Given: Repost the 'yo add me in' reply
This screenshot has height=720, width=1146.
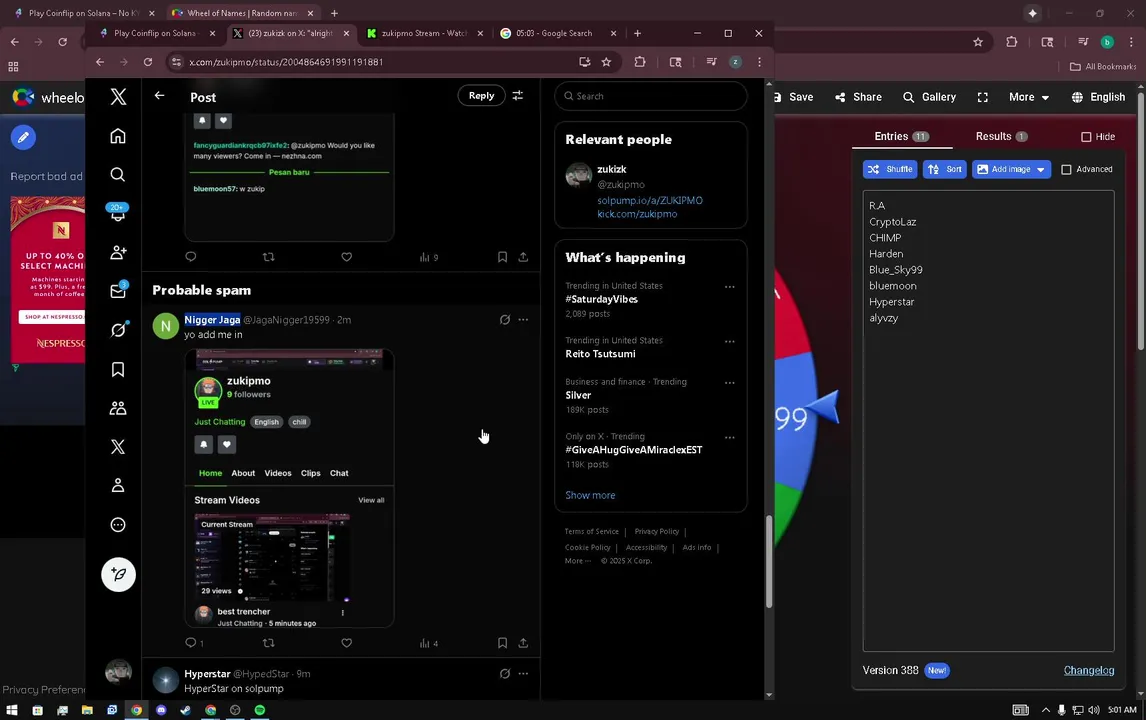Looking at the screenshot, I should (268, 643).
